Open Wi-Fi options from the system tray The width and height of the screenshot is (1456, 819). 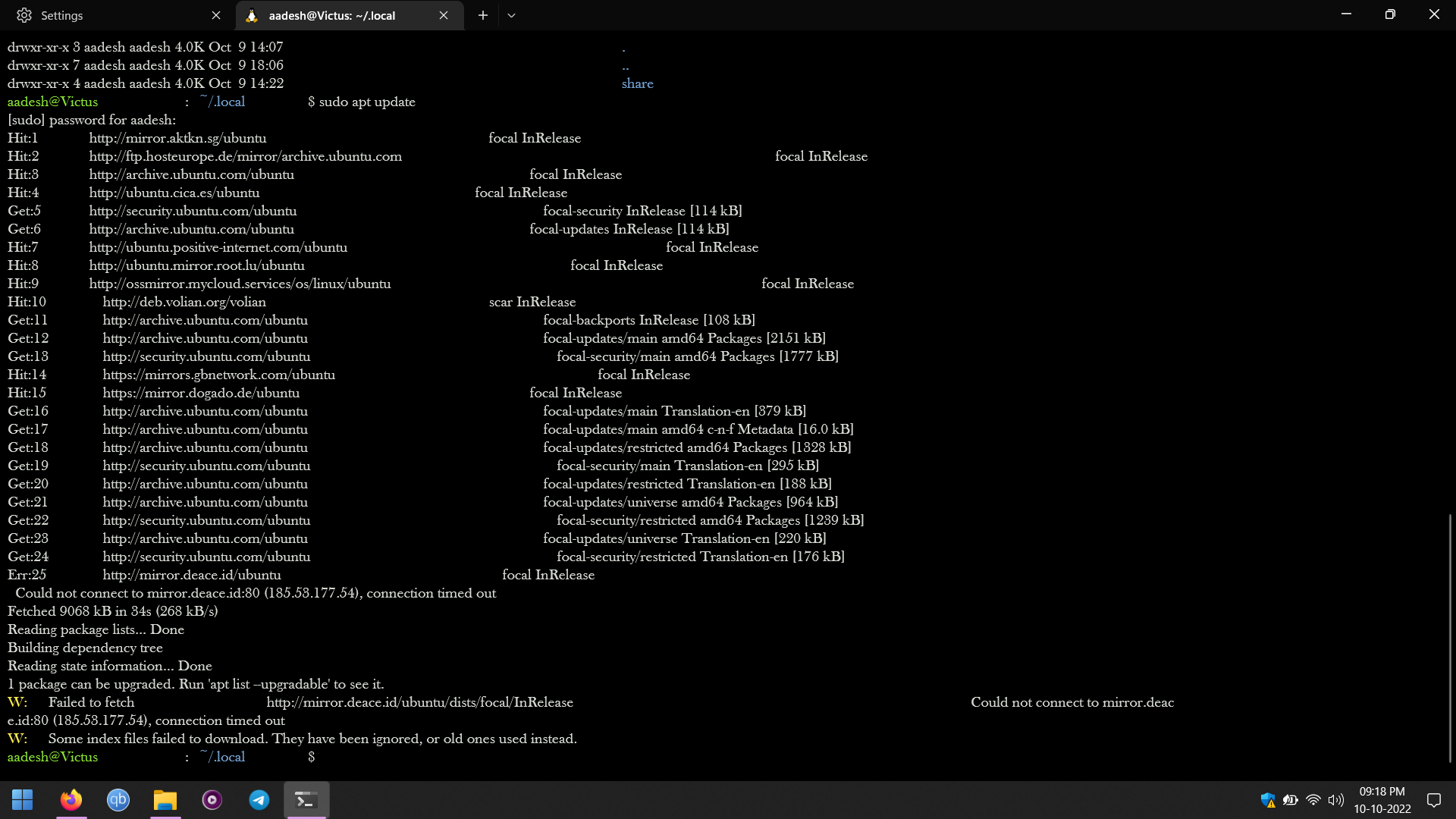[1313, 800]
